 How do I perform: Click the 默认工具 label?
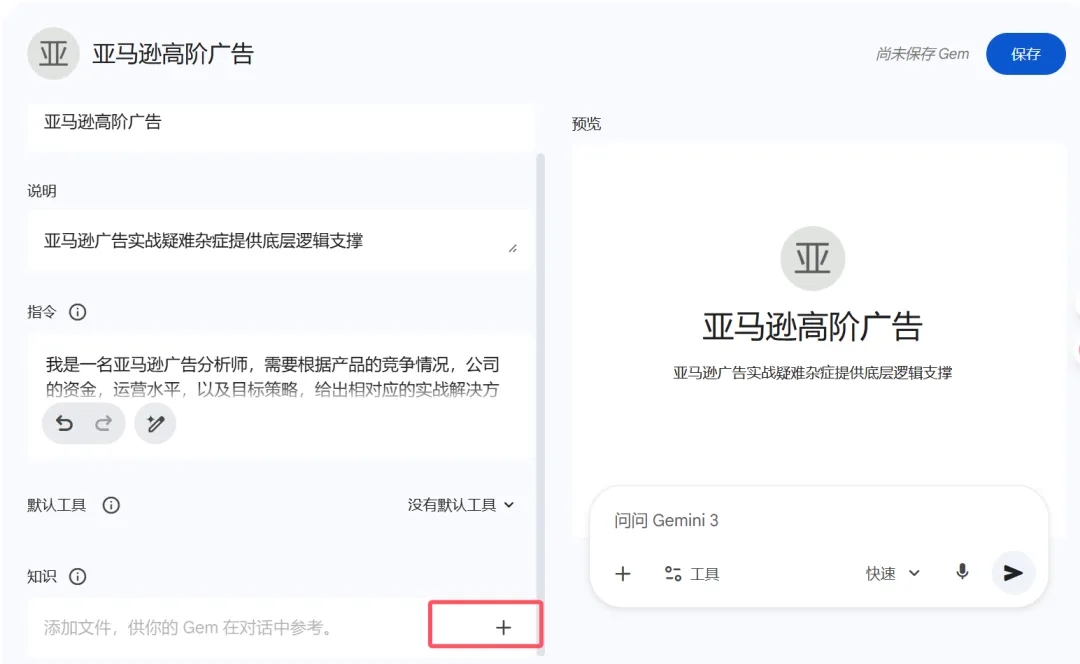coord(56,506)
